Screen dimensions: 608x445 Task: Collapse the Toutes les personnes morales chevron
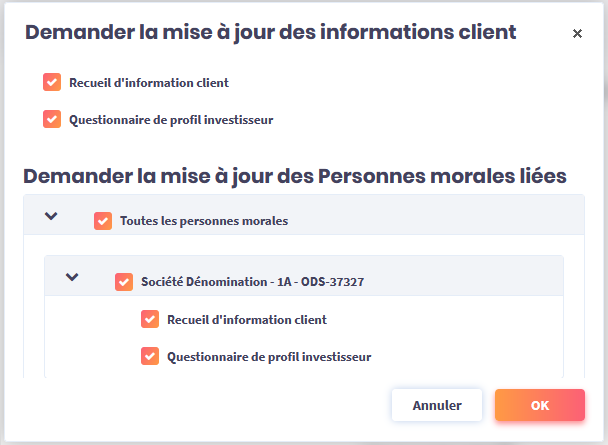click(51, 216)
